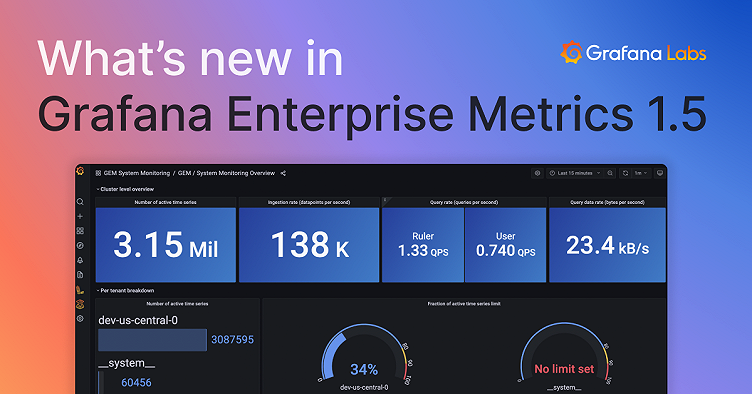Click the Grafana Enterprise Metrics 1.5 heading
Screen dimensions: 752x394
(x=372, y=115)
